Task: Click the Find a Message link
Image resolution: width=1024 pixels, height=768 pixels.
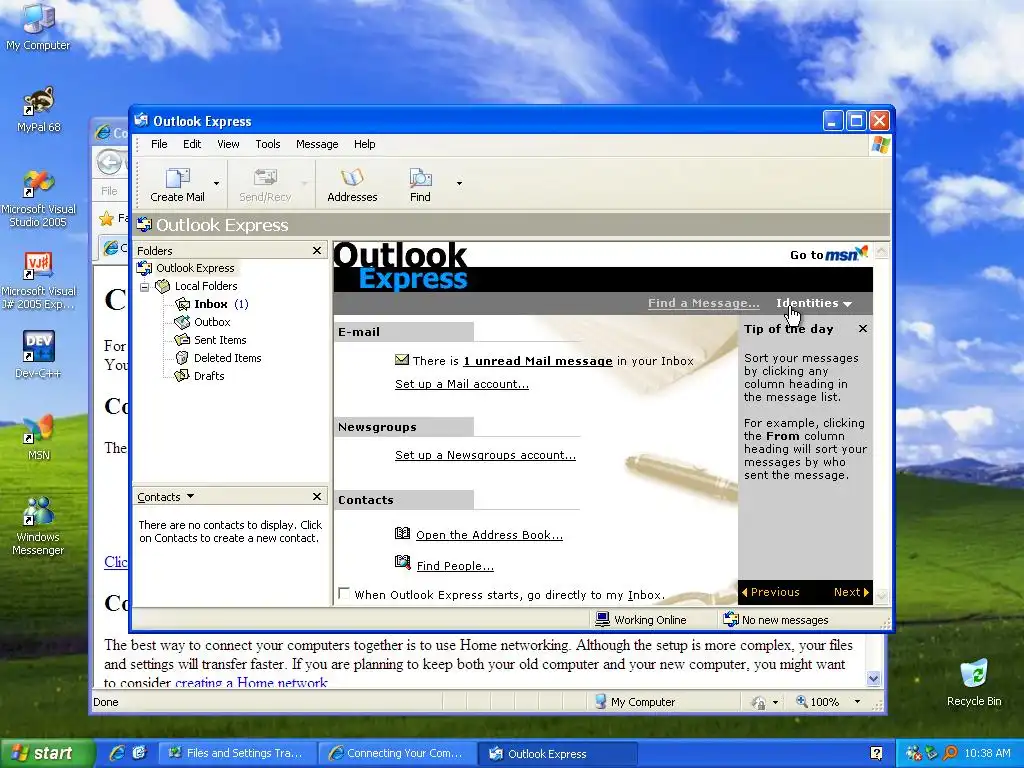Action: coord(703,303)
